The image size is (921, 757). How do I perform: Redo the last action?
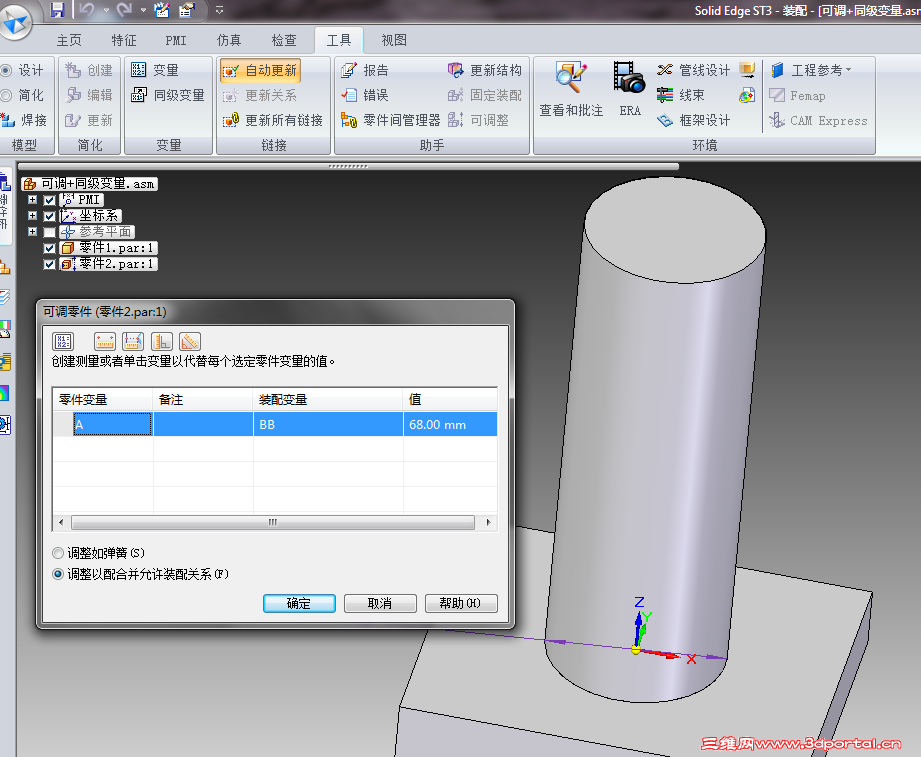[124, 9]
